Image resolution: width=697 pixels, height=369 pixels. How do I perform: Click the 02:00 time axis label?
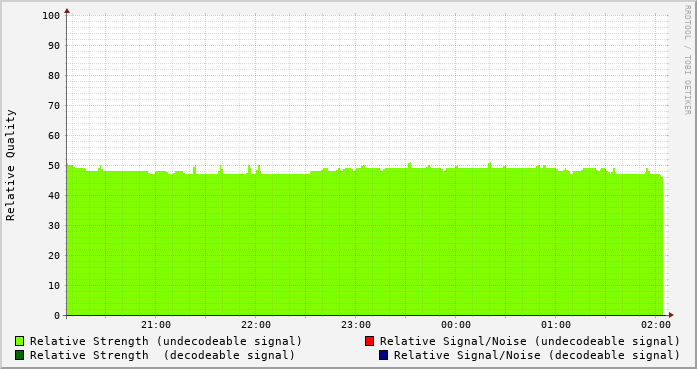656,325
